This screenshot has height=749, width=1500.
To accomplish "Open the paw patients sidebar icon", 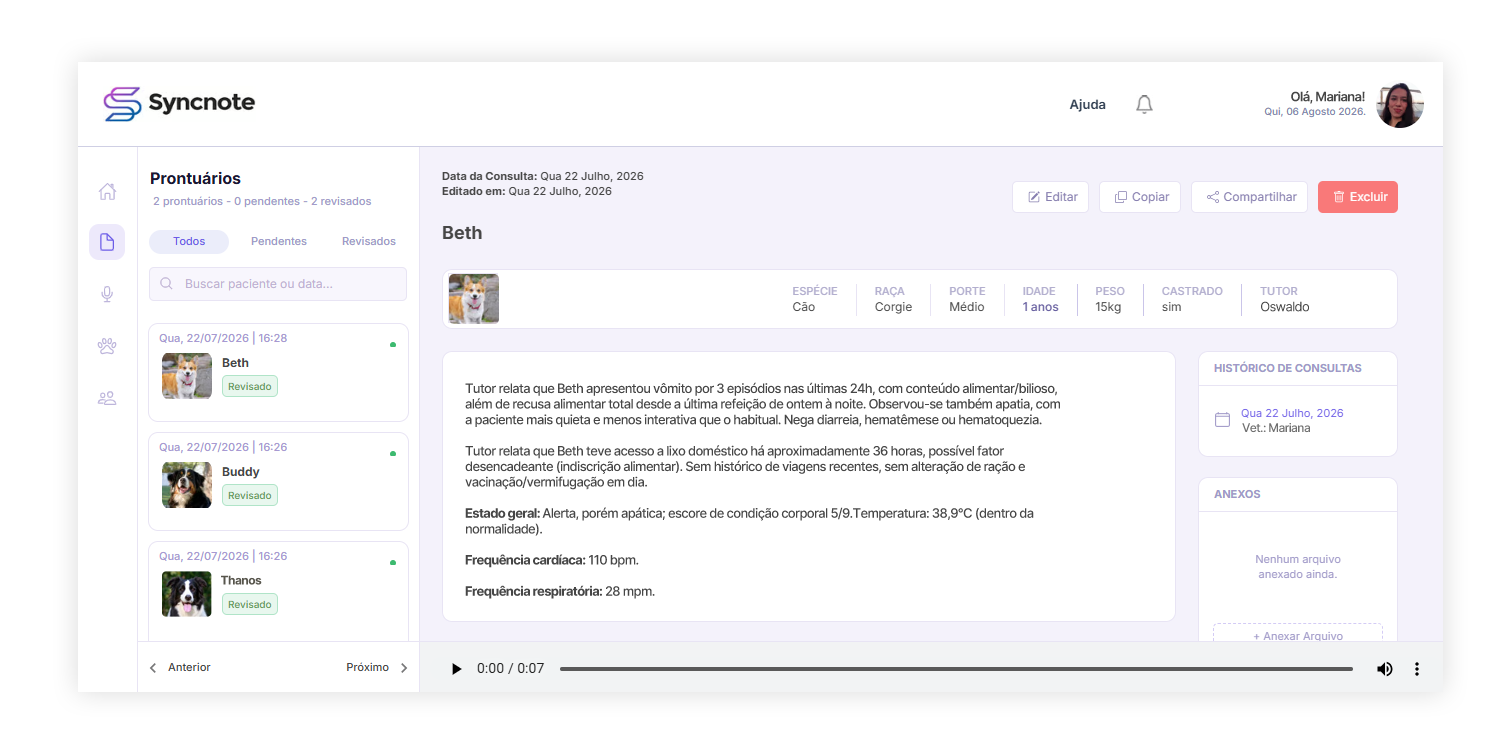I will [x=107, y=346].
